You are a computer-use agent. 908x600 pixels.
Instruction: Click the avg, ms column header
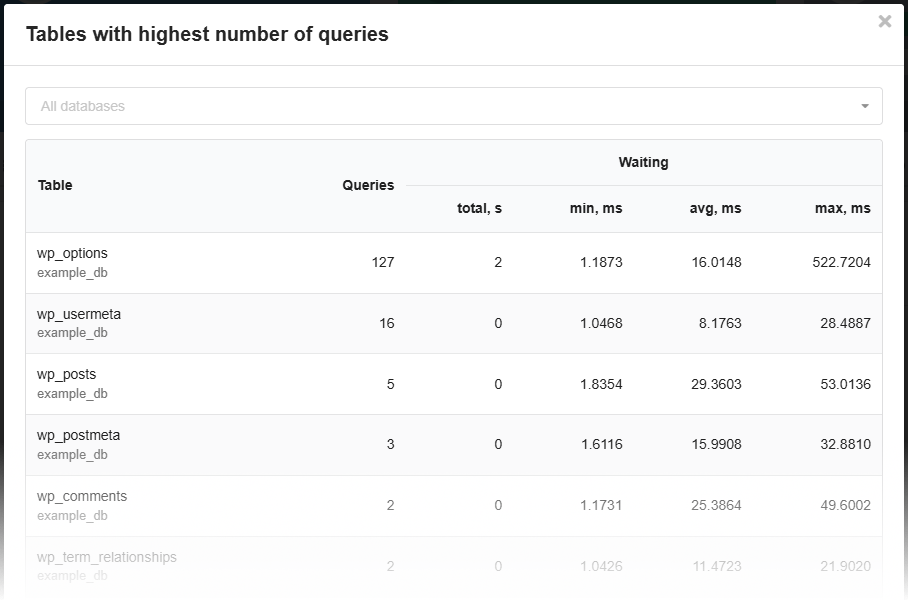(715, 209)
